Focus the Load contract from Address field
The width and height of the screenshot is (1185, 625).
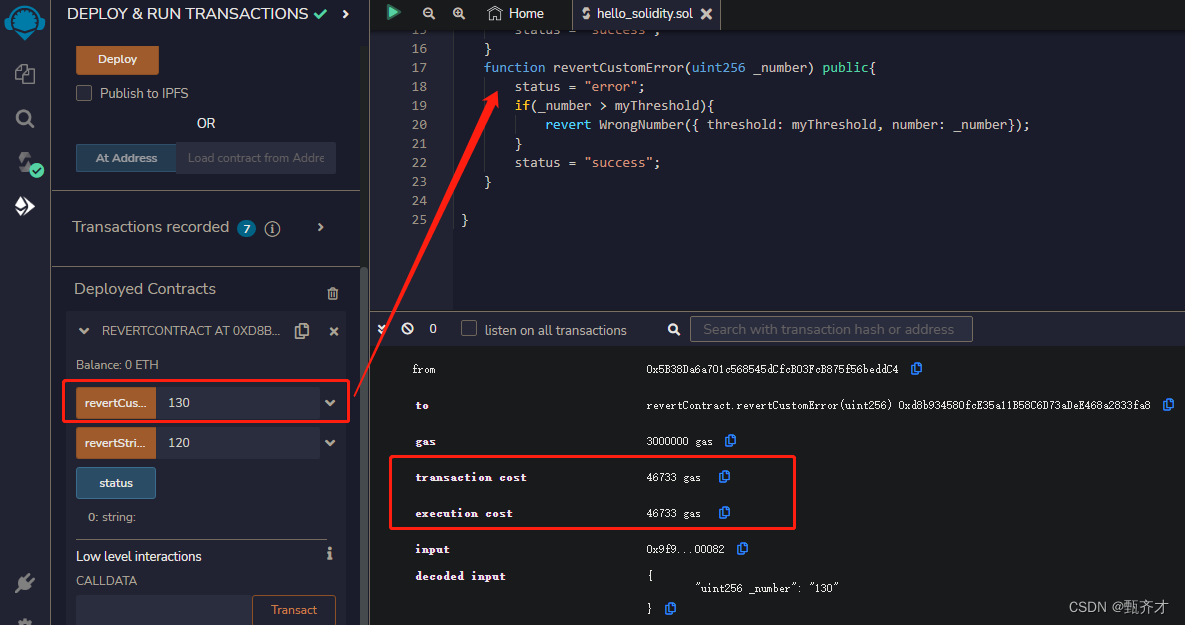pyautogui.click(x=256, y=158)
